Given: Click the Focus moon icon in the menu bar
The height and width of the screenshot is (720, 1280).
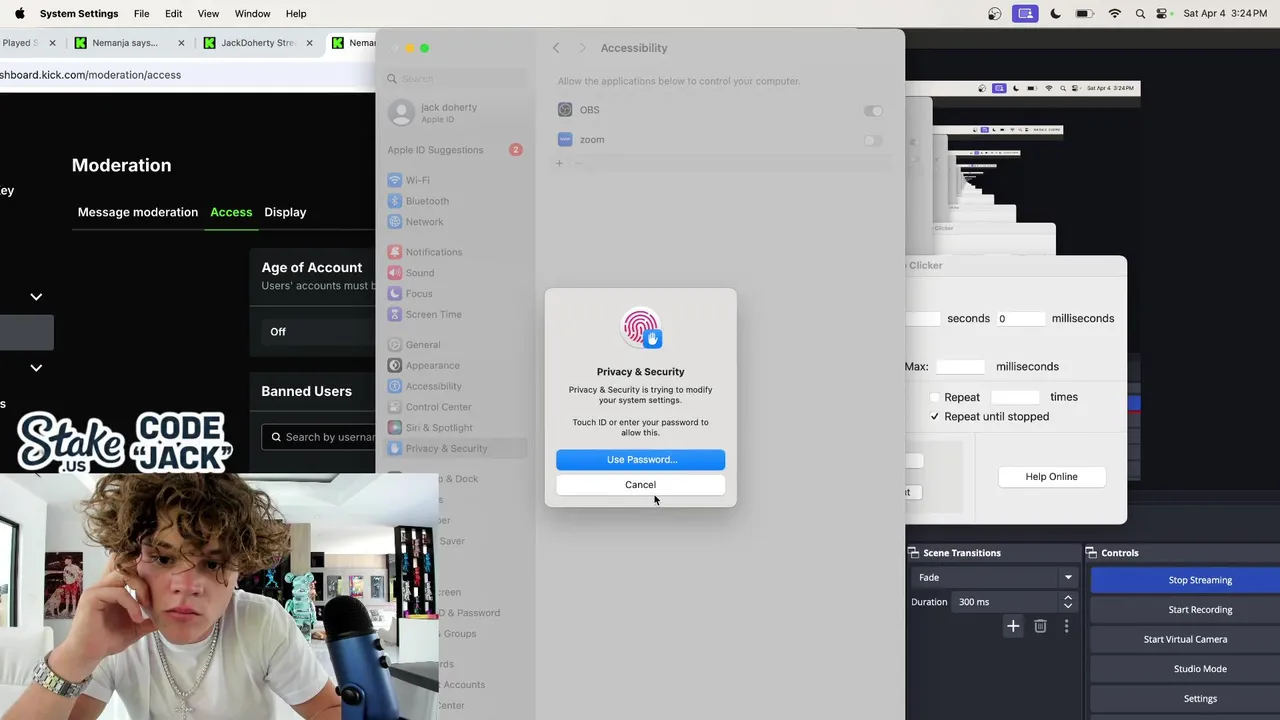Looking at the screenshot, I should pos(1055,14).
